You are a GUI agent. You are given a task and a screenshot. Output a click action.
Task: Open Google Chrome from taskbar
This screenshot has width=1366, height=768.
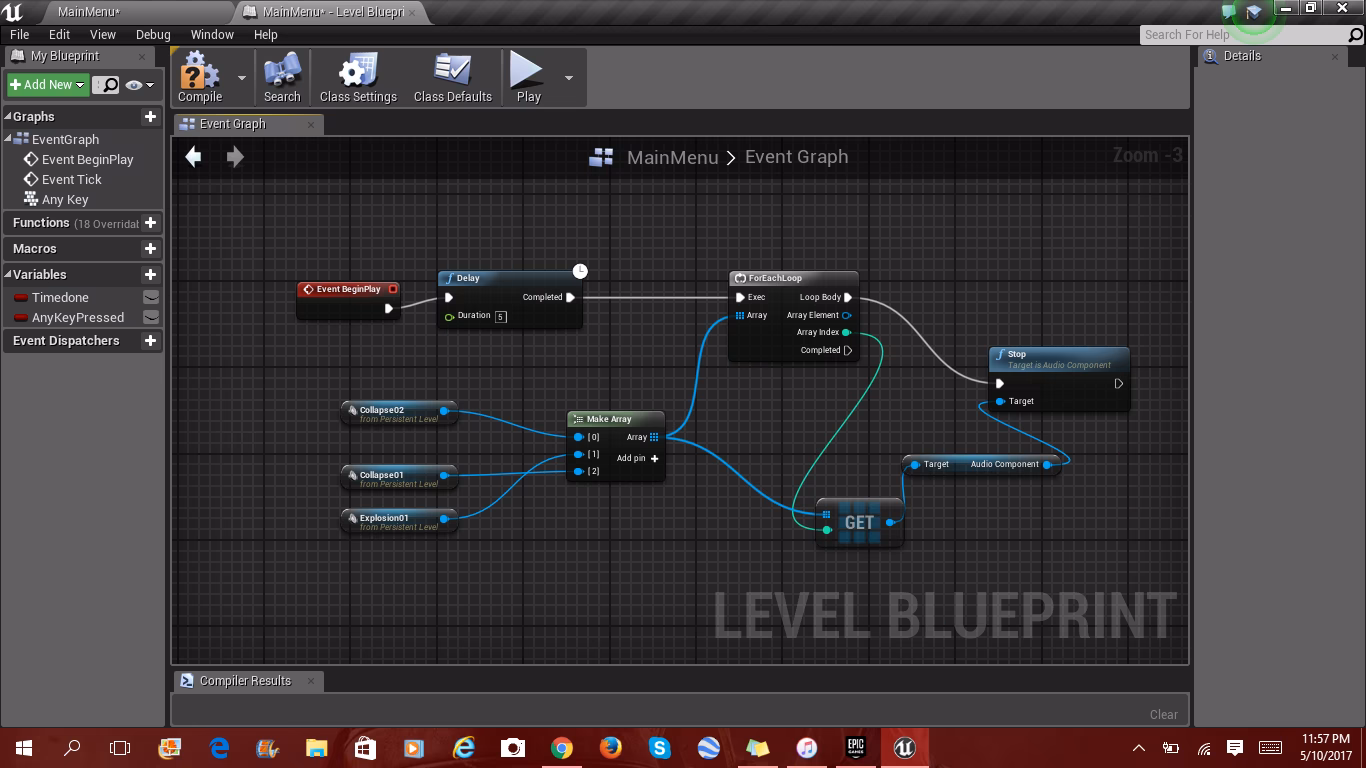pyautogui.click(x=561, y=748)
